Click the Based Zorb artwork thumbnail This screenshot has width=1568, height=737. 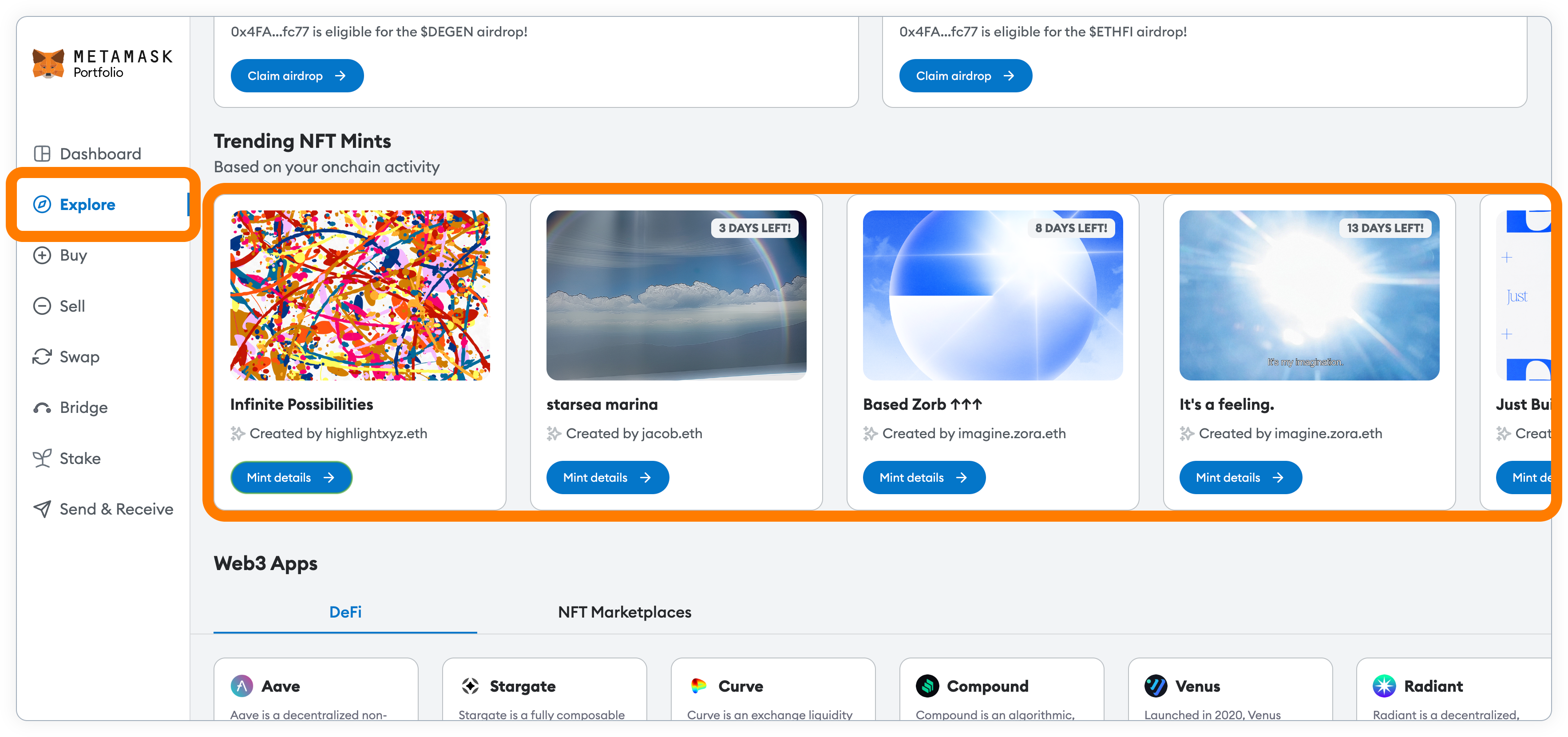(993, 295)
